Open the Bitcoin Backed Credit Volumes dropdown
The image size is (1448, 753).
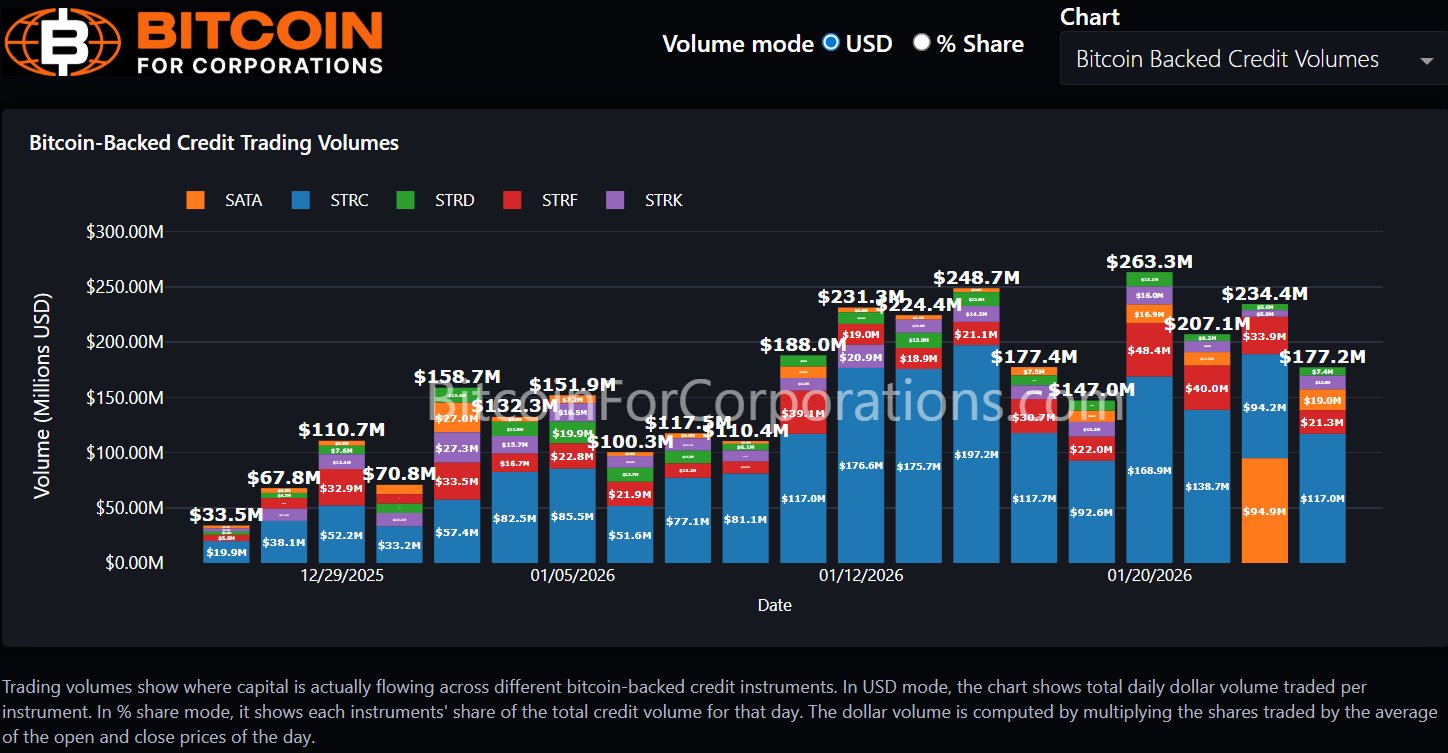tap(1227, 60)
